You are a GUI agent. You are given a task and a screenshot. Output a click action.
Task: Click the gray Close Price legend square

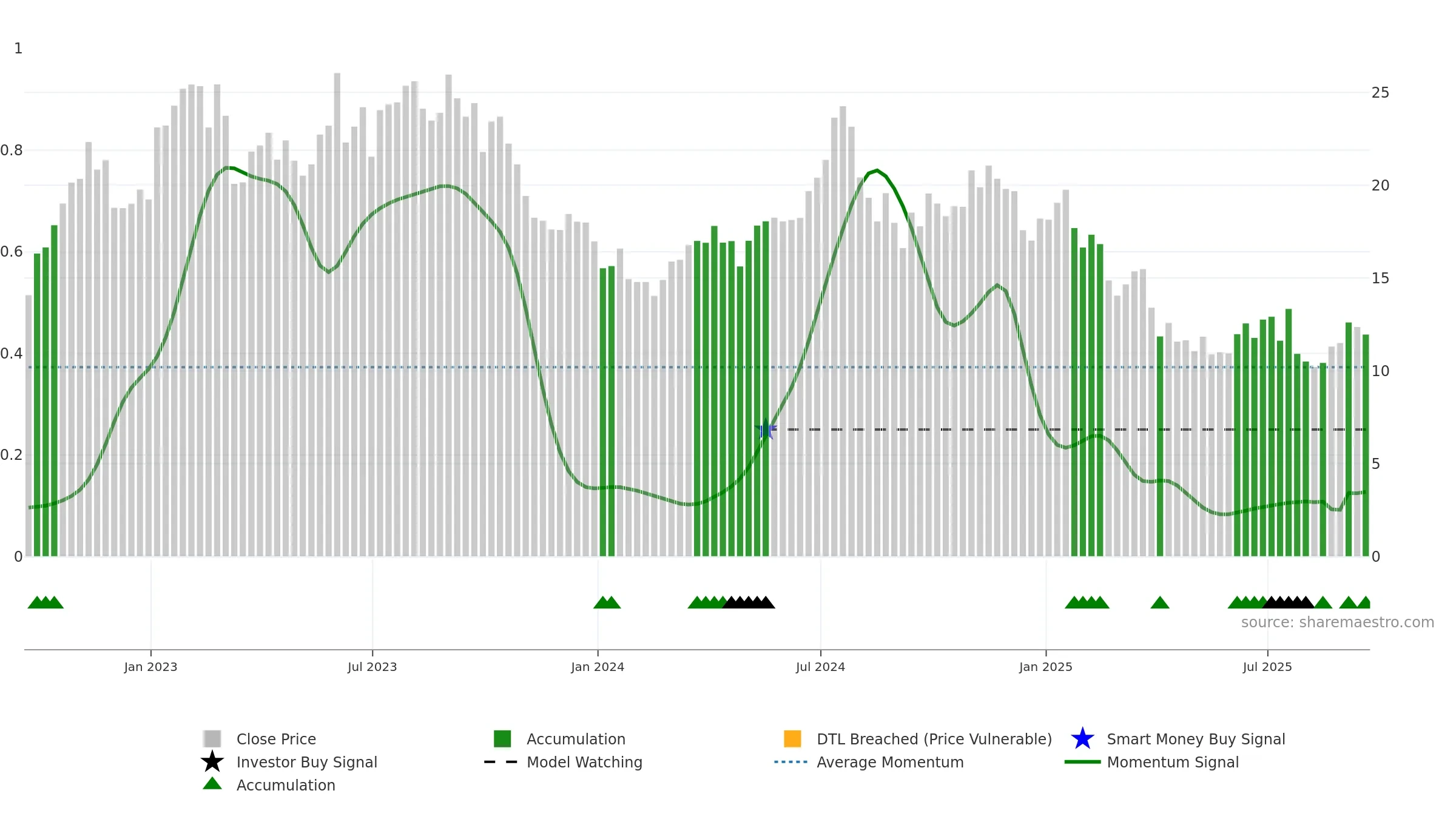coord(212,739)
